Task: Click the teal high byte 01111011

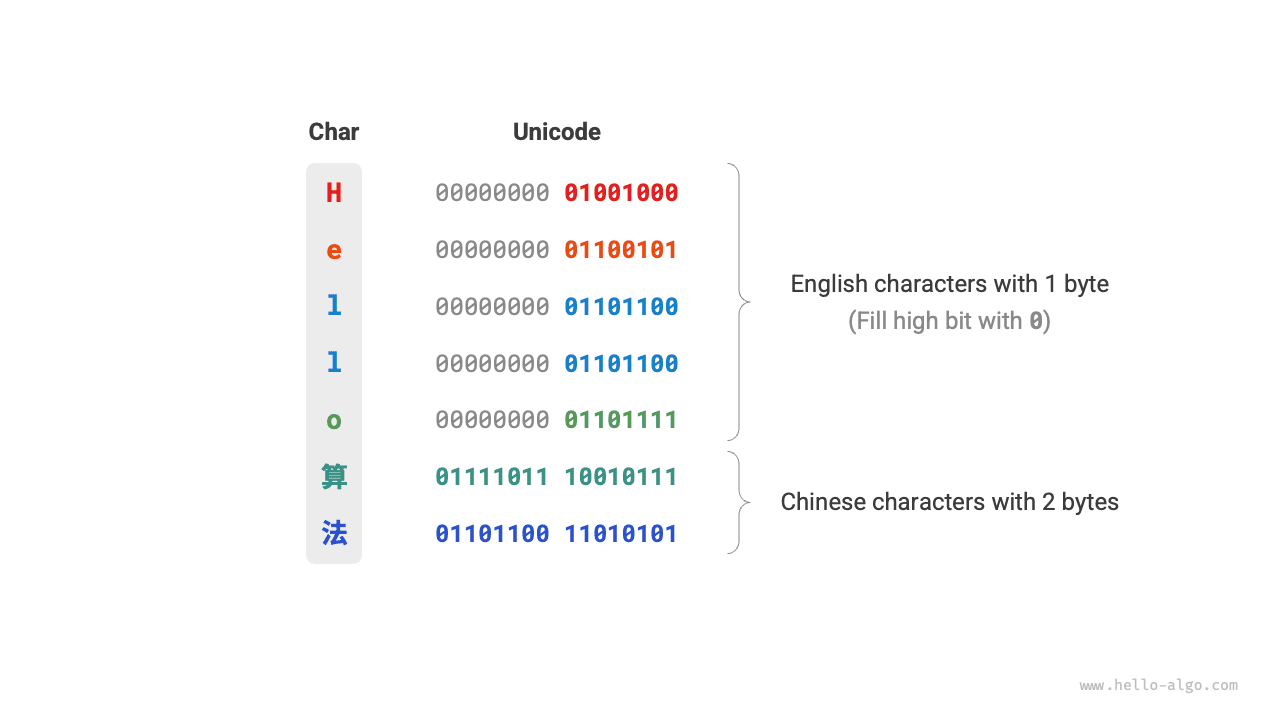Action: coord(492,477)
